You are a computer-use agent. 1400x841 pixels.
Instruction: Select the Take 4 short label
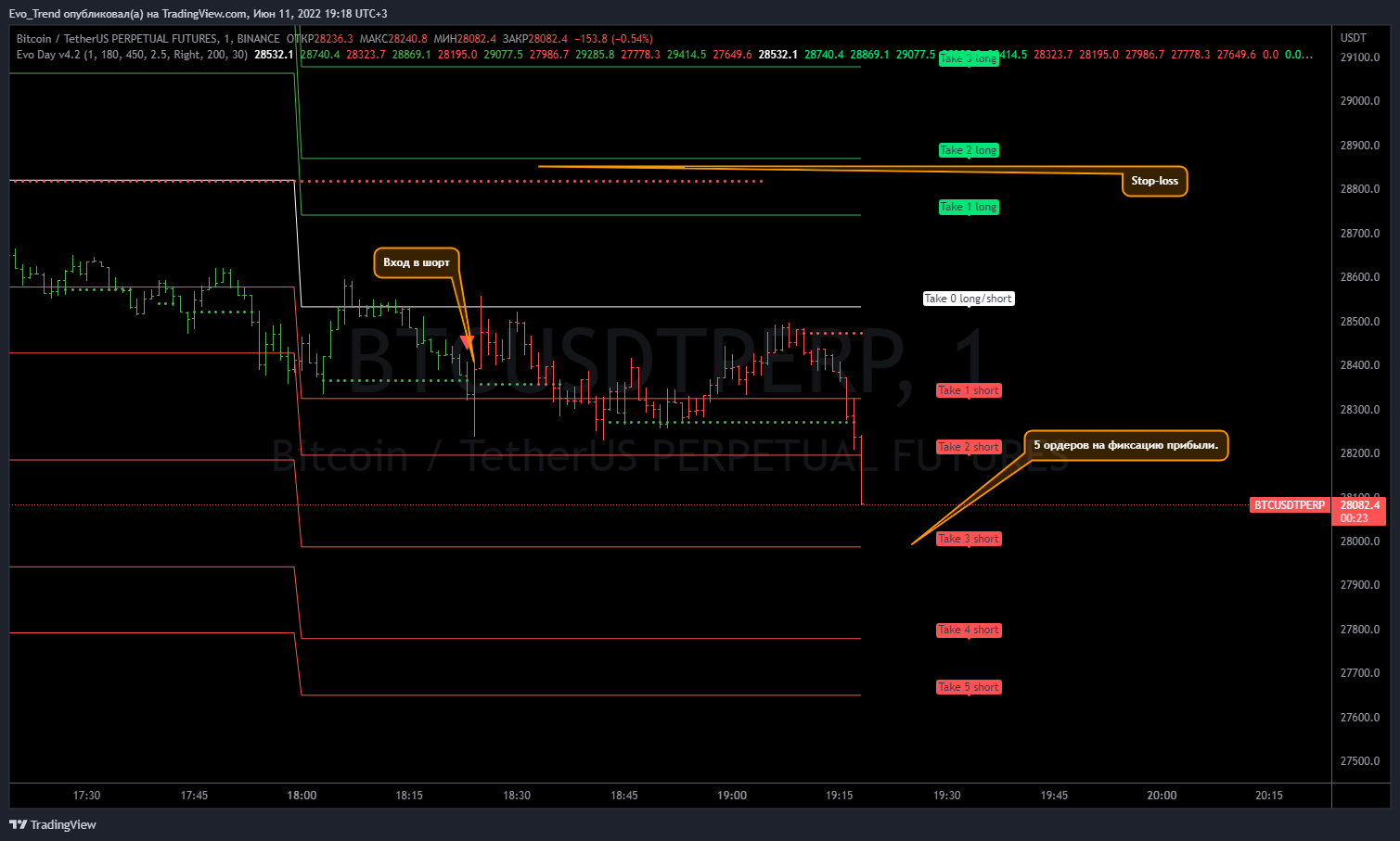pos(969,630)
